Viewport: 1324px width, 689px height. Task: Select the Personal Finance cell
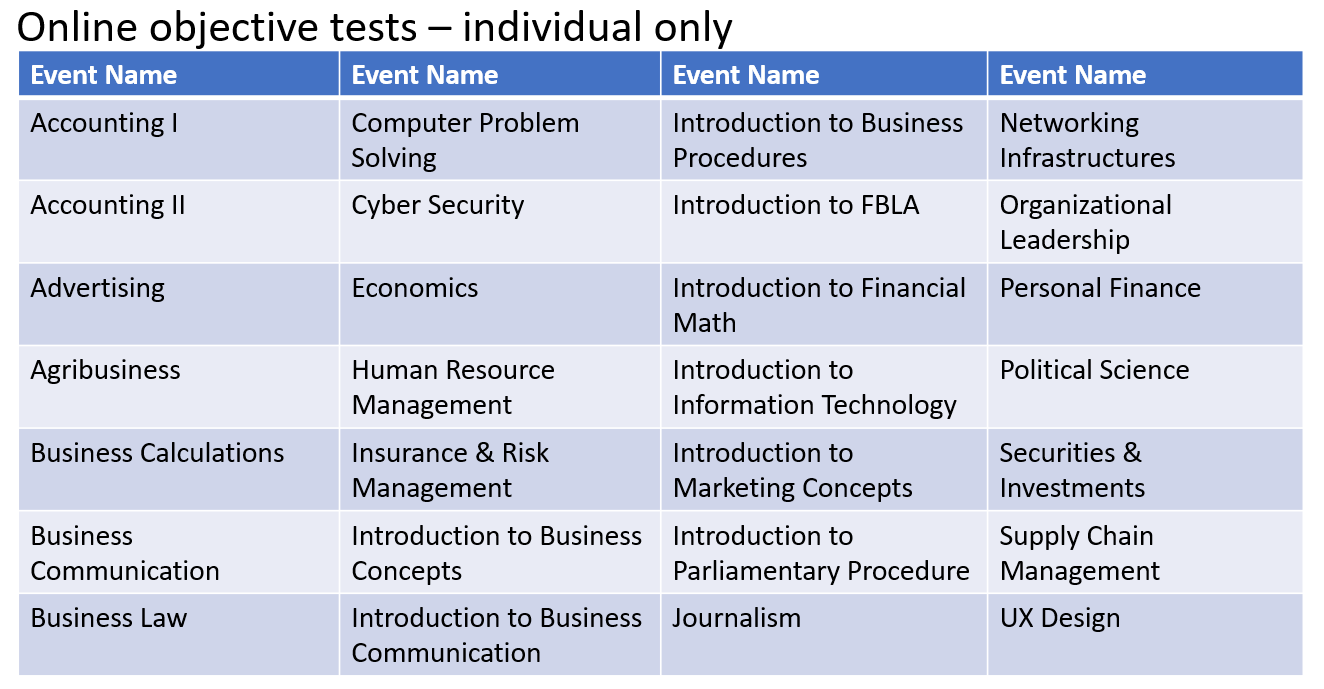click(x=1145, y=305)
